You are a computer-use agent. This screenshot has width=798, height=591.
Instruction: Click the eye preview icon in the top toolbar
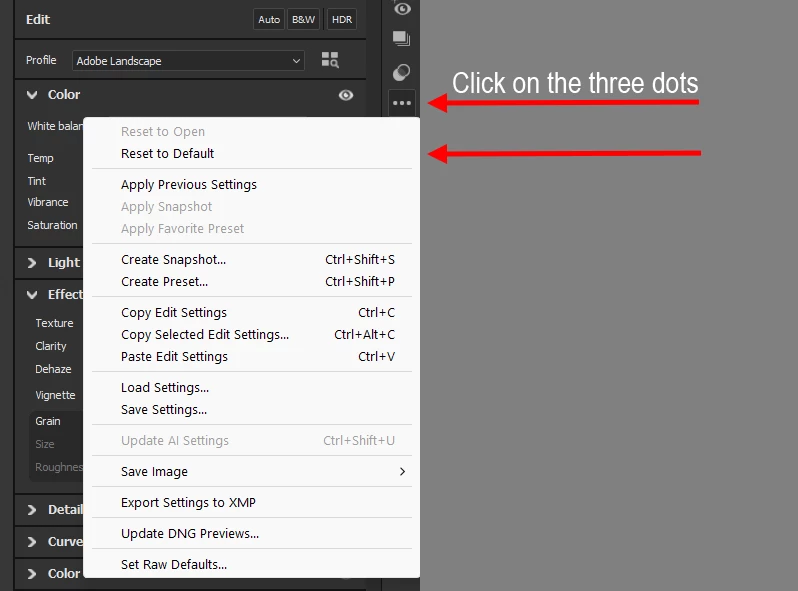(402, 9)
